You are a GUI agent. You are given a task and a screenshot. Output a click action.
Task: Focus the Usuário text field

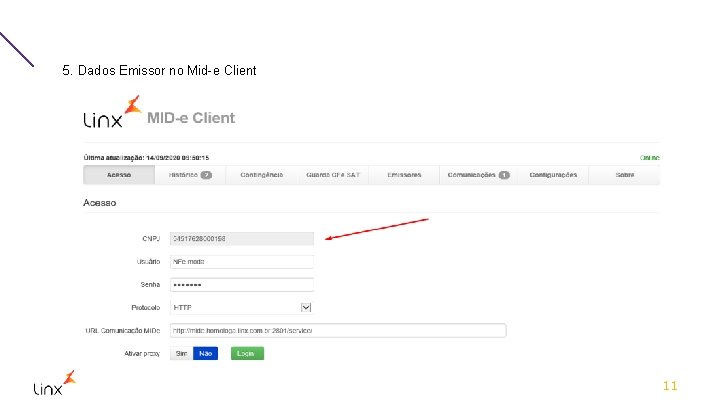click(x=242, y=262)
